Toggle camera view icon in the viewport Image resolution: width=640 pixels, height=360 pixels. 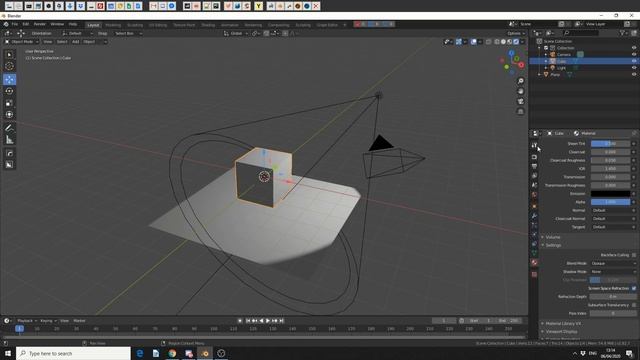pos(520,101)
